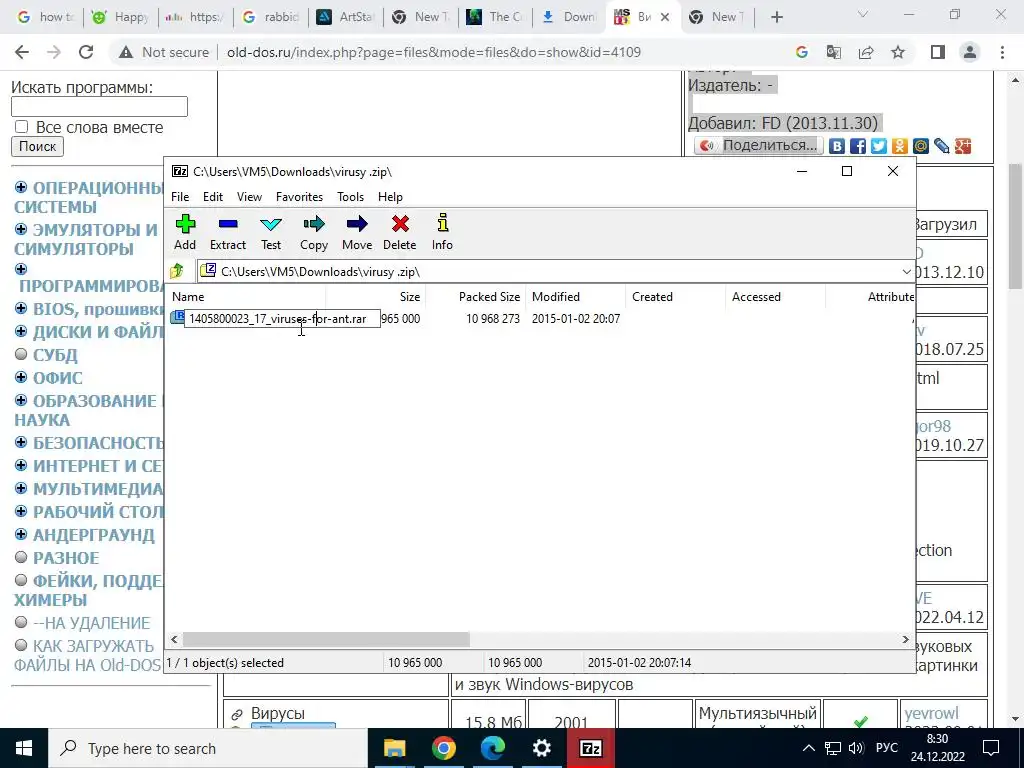Image resolution: width=1024 pixels, height=768 pixels.
Task: Open the View menu
Action: coord(249,197)
